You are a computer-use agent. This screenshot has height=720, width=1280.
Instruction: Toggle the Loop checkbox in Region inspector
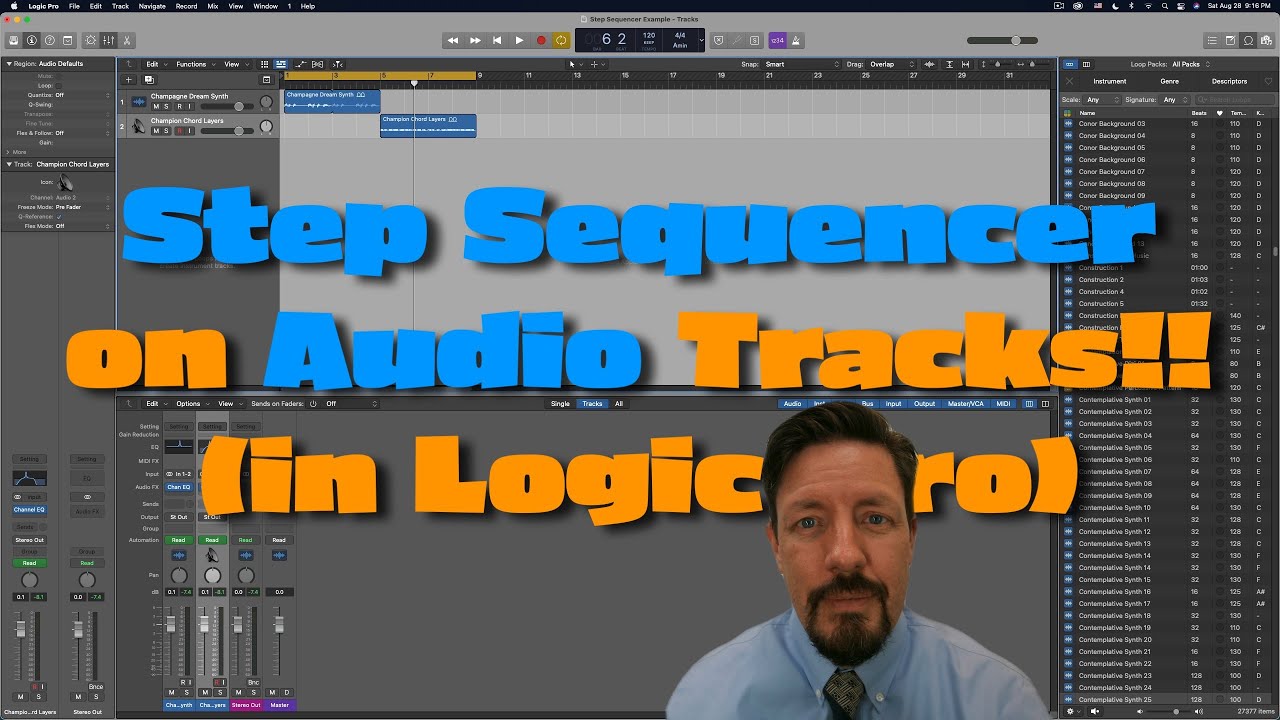point(58,85)
